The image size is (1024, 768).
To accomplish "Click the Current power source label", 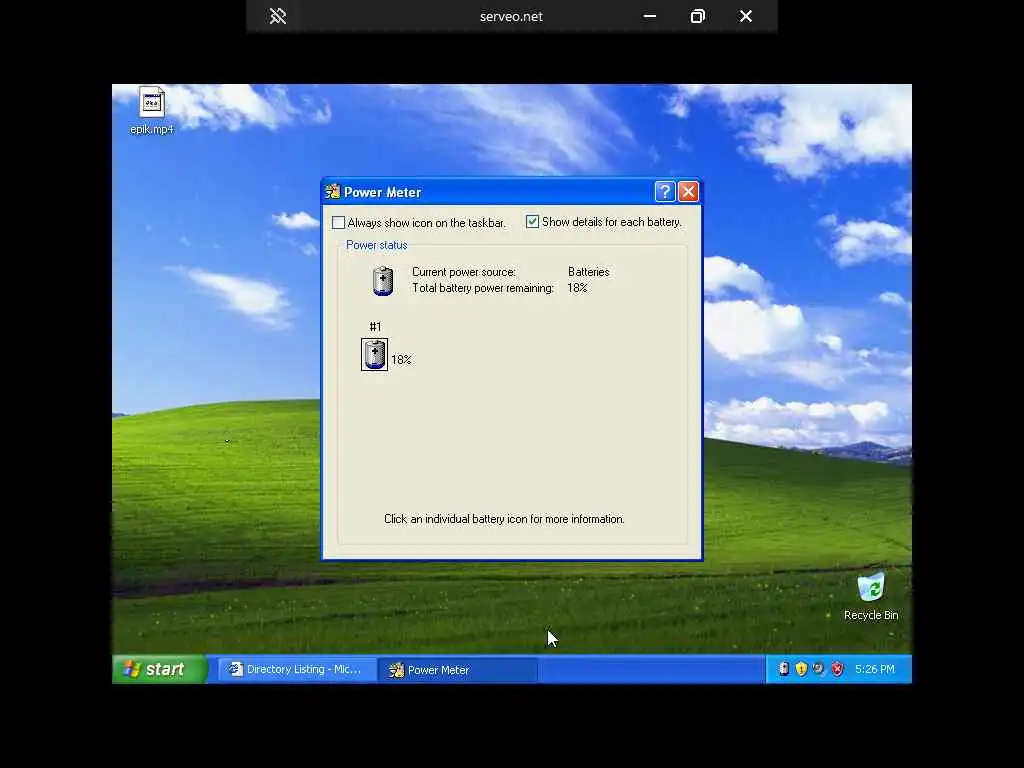I will click(464, 272).
